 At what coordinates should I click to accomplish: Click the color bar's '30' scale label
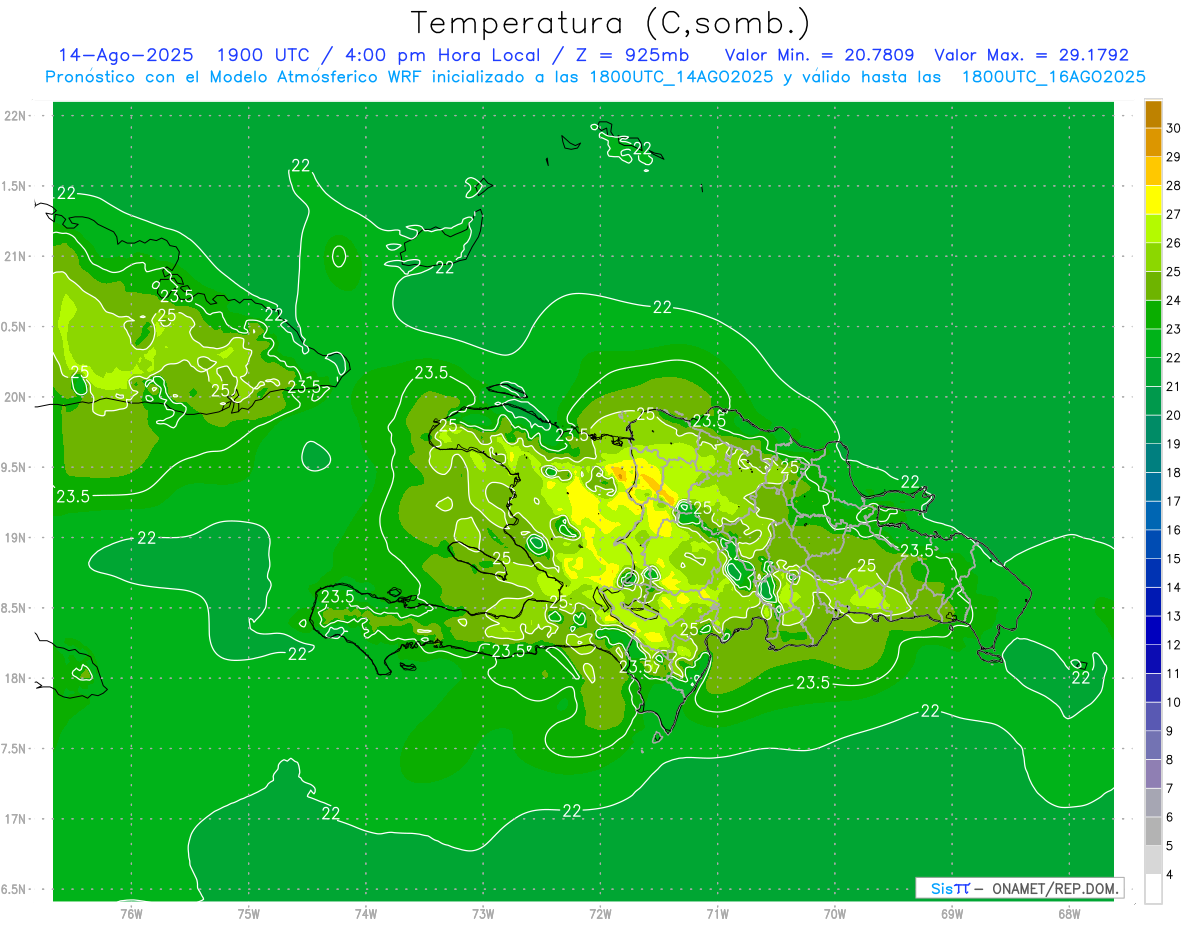click(x=1173, y=128)
